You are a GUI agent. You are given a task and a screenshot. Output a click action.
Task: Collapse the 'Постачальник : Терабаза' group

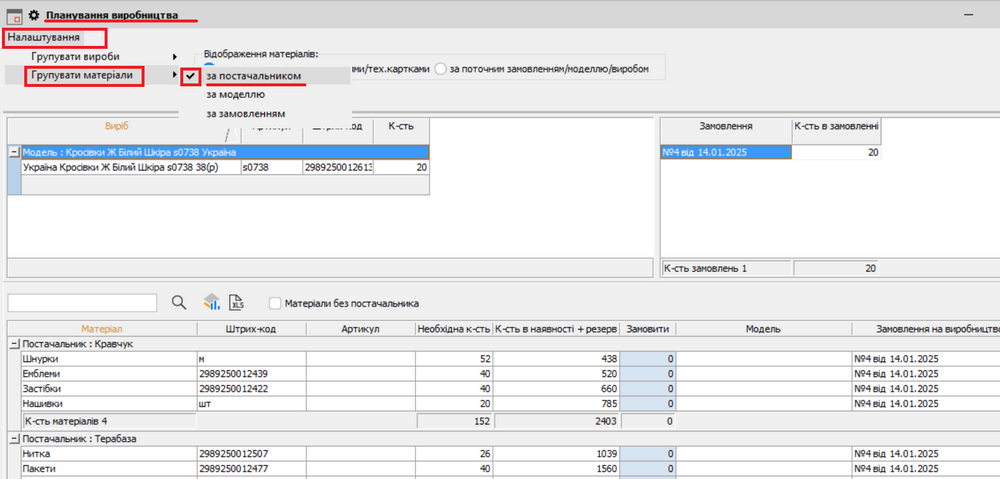[x=14, y=438]
